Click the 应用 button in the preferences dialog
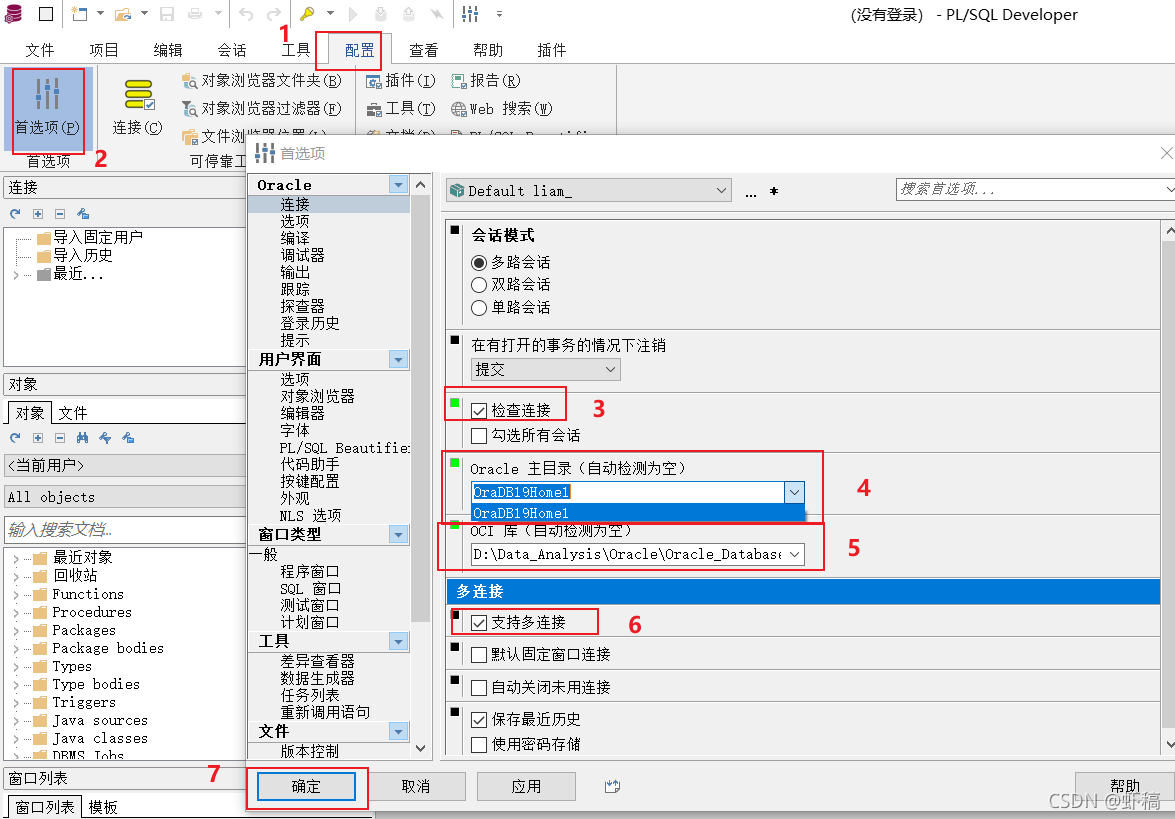The height and width of the screenshot is (819, 1175). click(x=526, y=786)
